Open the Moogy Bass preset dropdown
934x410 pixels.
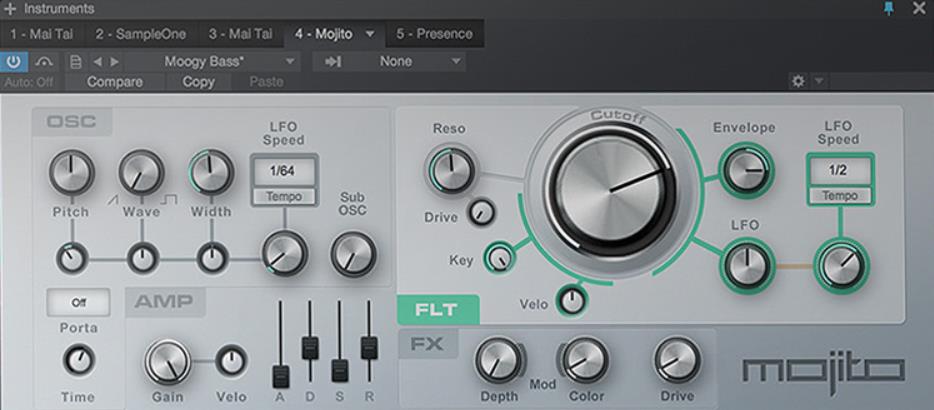(x=213, y=61)
